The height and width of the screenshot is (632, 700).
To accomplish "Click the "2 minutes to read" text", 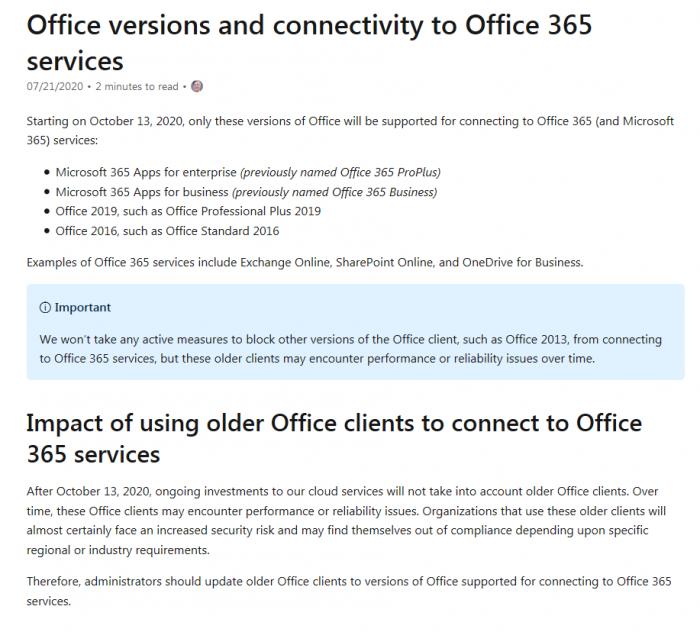I will click(137, 87).
